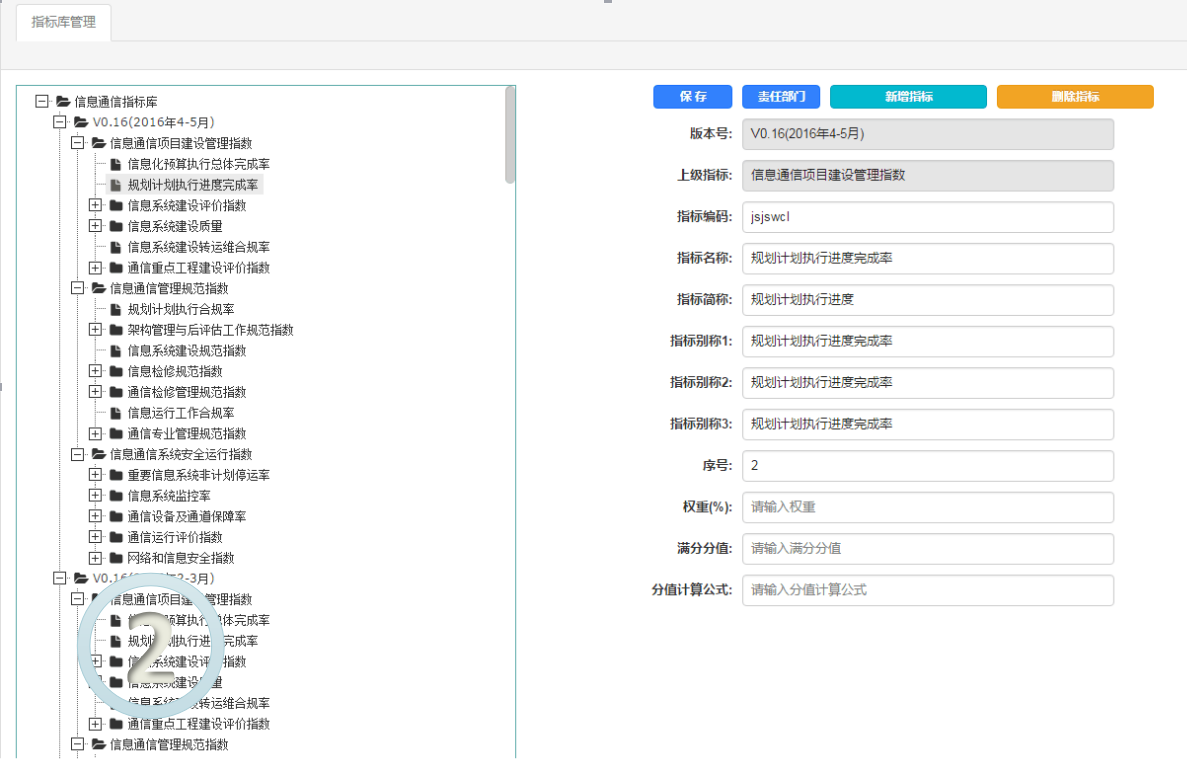Select 规划计划执行合规率 in the tree
The height and width of the screenshot is (765, 1187).
[181, 309]
